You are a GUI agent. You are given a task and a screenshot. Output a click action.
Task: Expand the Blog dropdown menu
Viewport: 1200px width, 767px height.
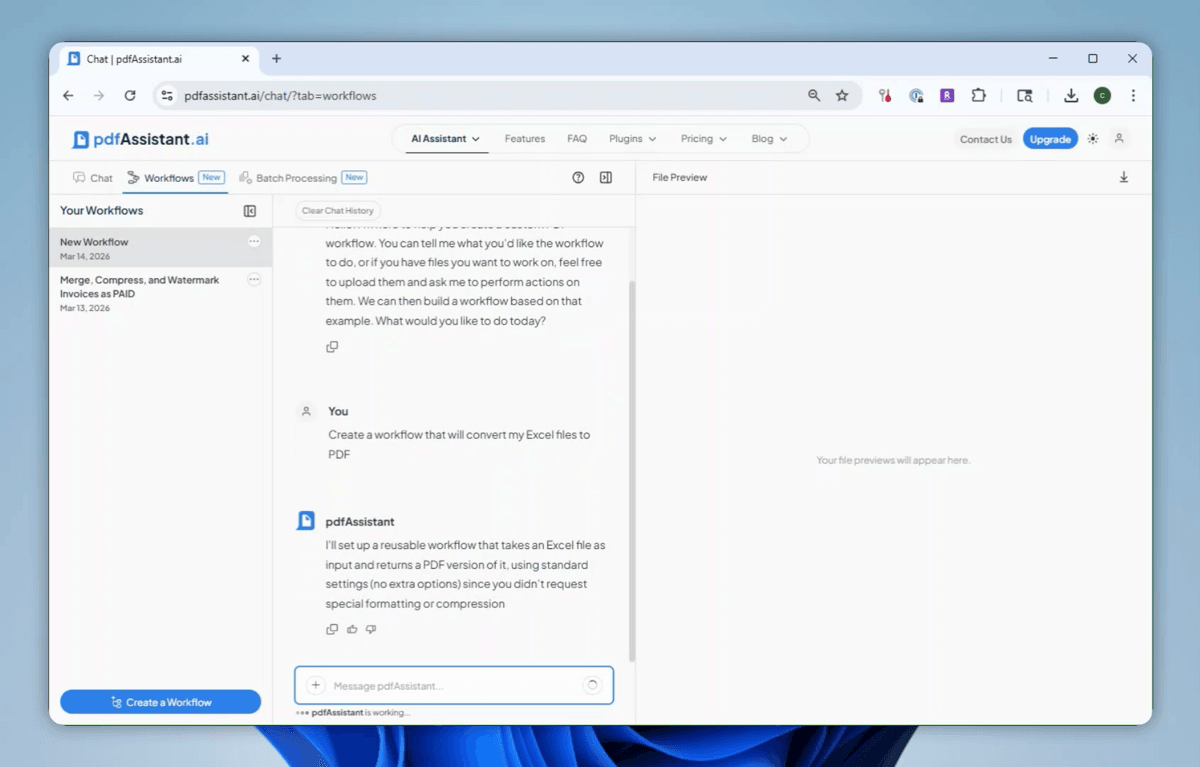770,139
